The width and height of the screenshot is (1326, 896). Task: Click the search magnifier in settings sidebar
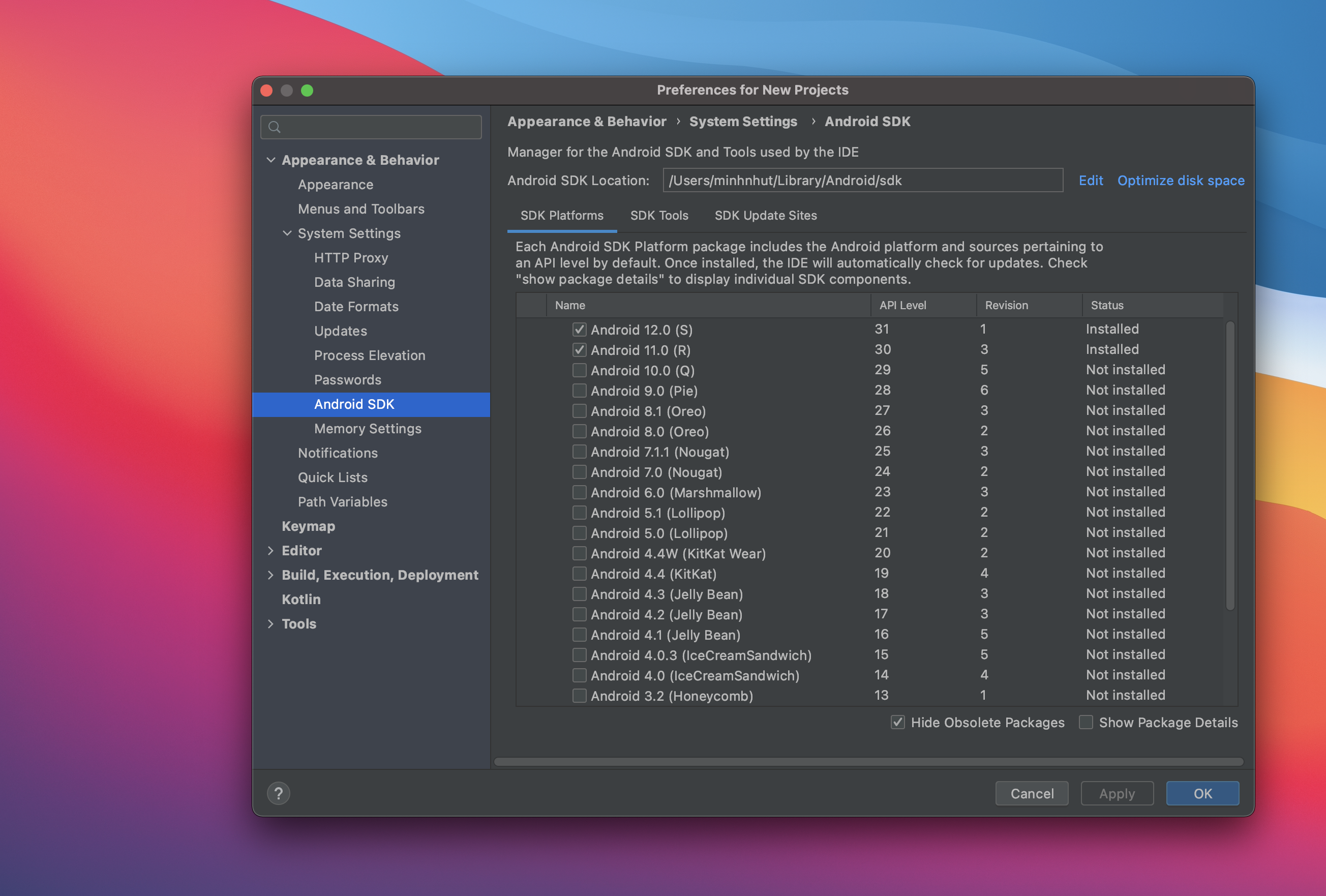pos(275,127)
